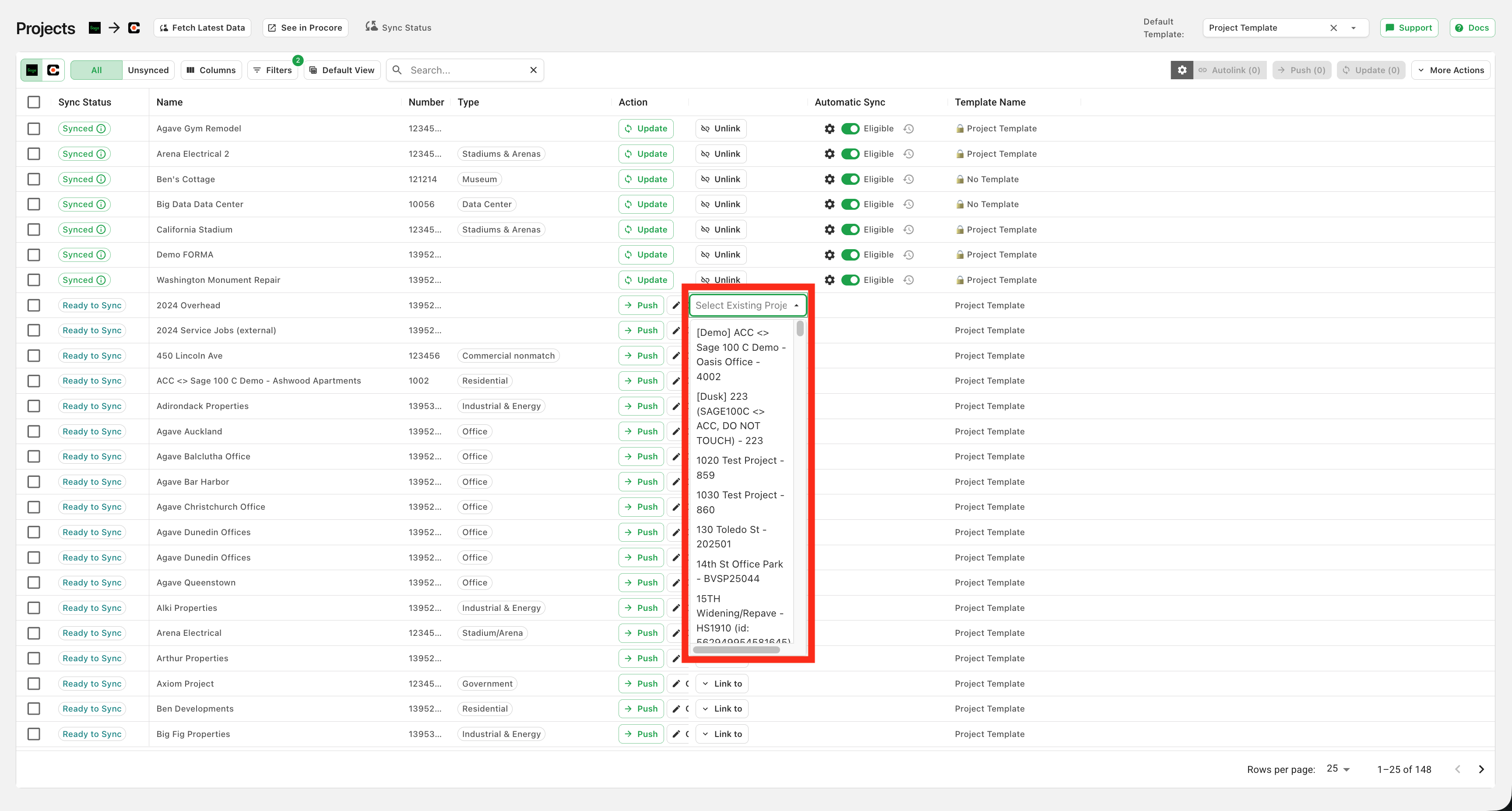
Task: Select checkbox for Big Fig Properties row
Action: click(x=34, y=734)
